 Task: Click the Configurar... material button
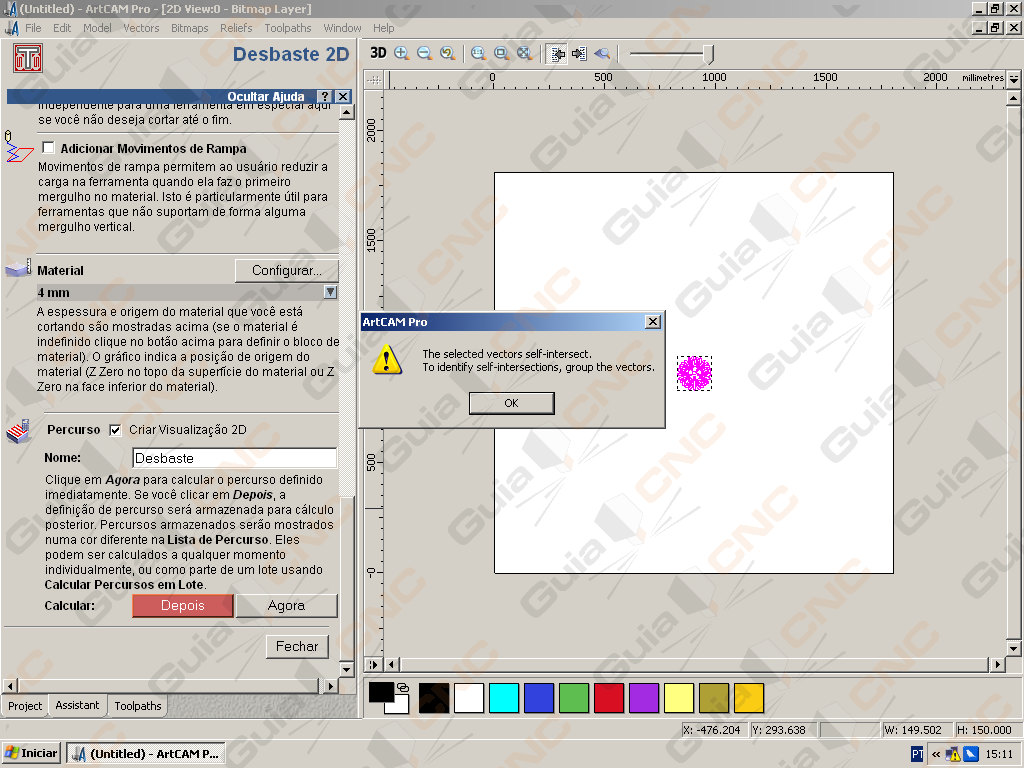click(287, 270)
